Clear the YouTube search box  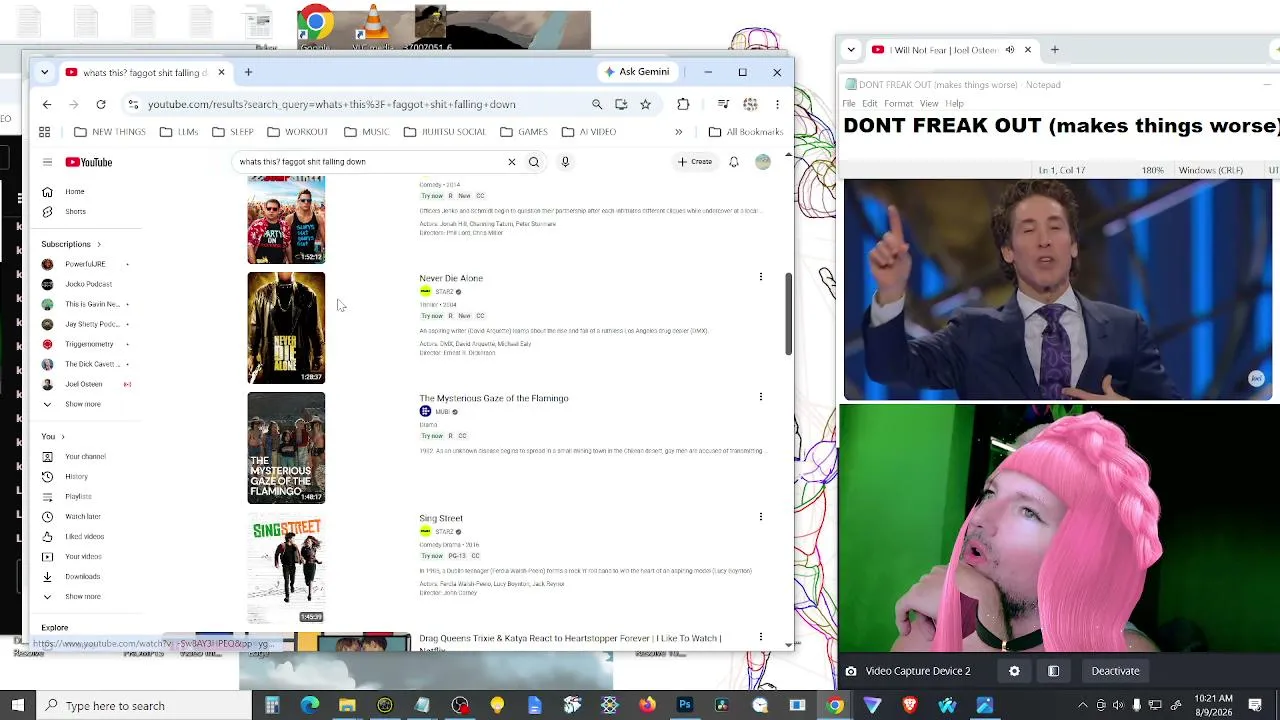(511, 162)
